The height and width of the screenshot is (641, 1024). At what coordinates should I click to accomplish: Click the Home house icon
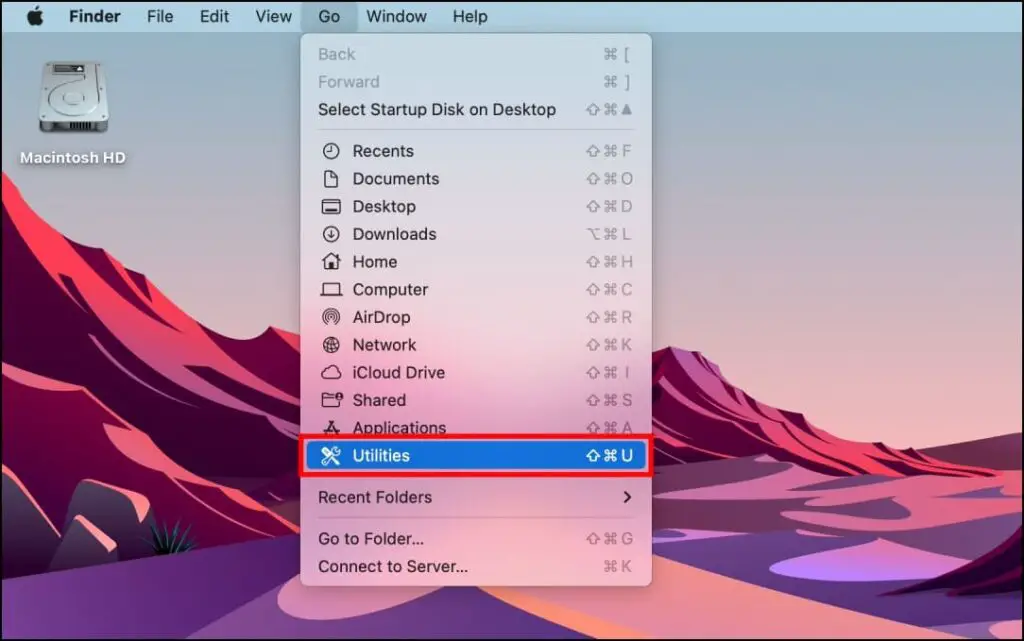(x=331, y=262)
